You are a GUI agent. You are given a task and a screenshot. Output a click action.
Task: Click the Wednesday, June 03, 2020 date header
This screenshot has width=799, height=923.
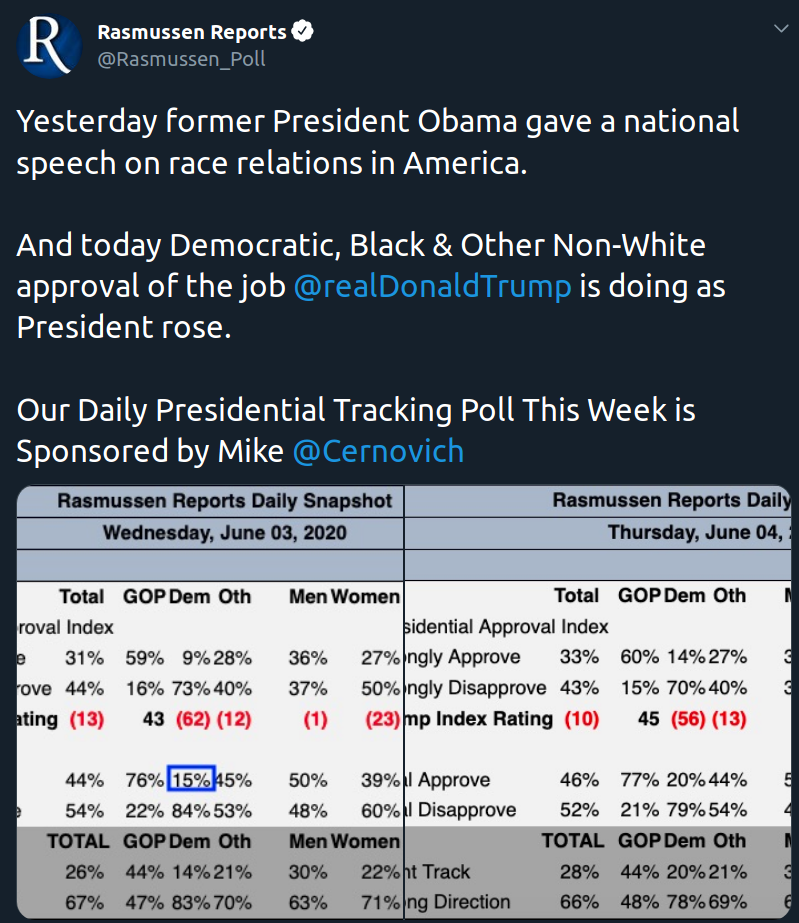tap(224, 533)
